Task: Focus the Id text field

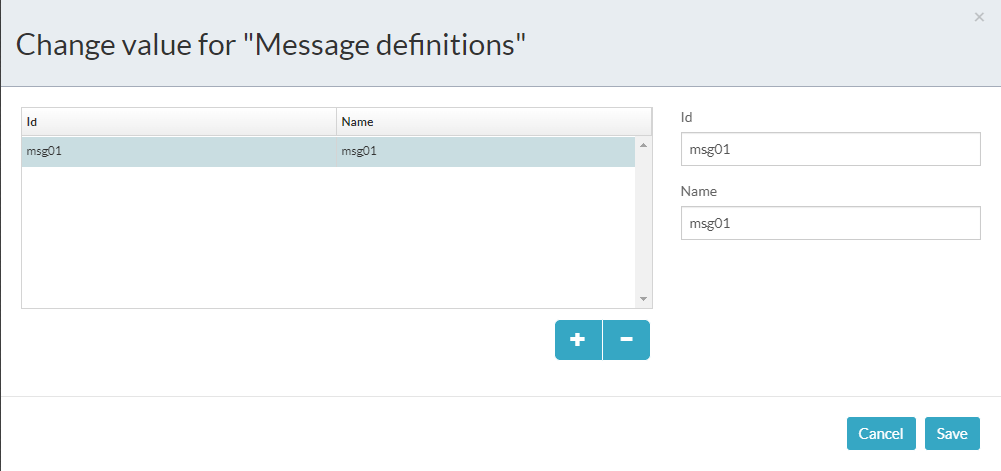Action: point(830,150)
